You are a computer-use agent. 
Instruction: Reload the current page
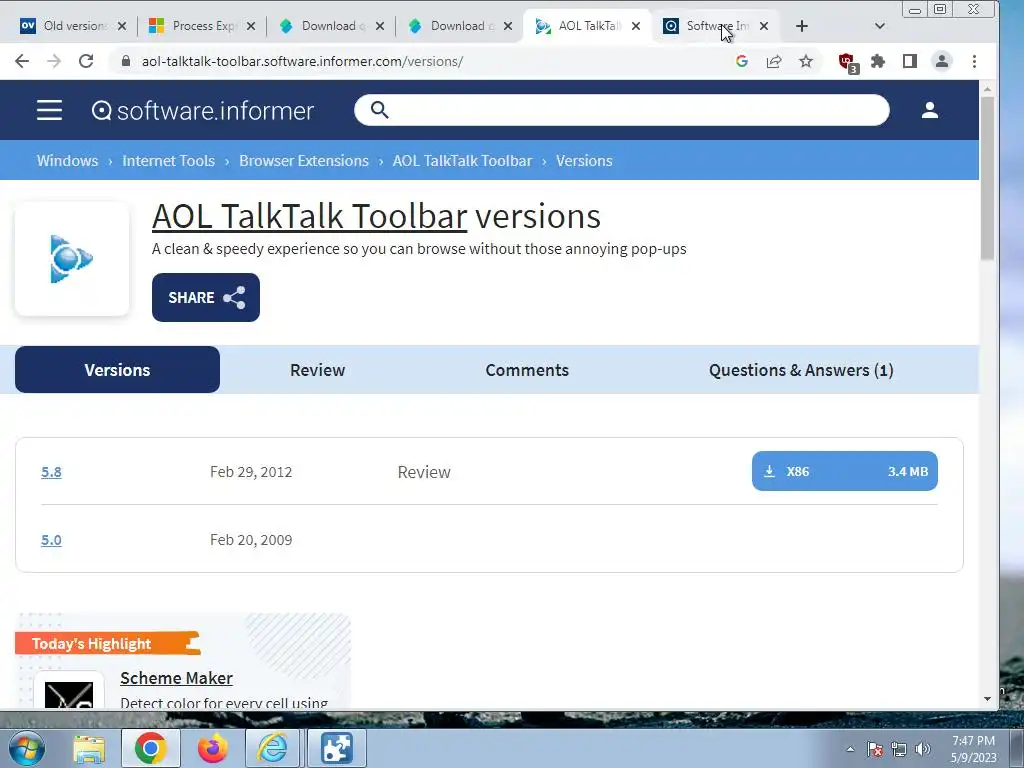[x=86, y=61]
